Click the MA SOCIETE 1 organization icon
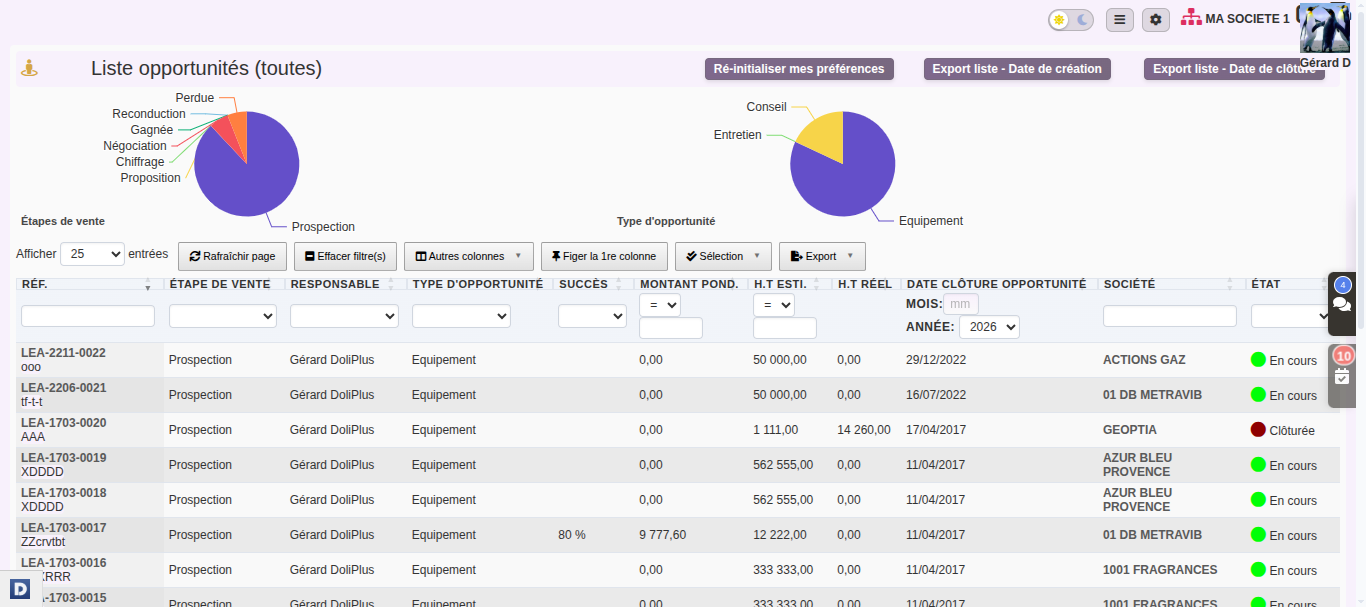 pos(1191,18)
